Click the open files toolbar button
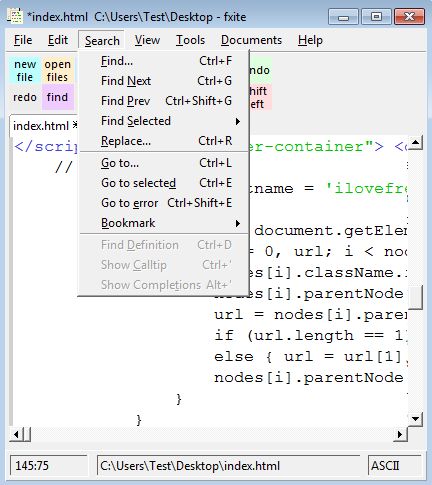Image resolution: width=432 pixels, height=485 pixels. [57, 70]
